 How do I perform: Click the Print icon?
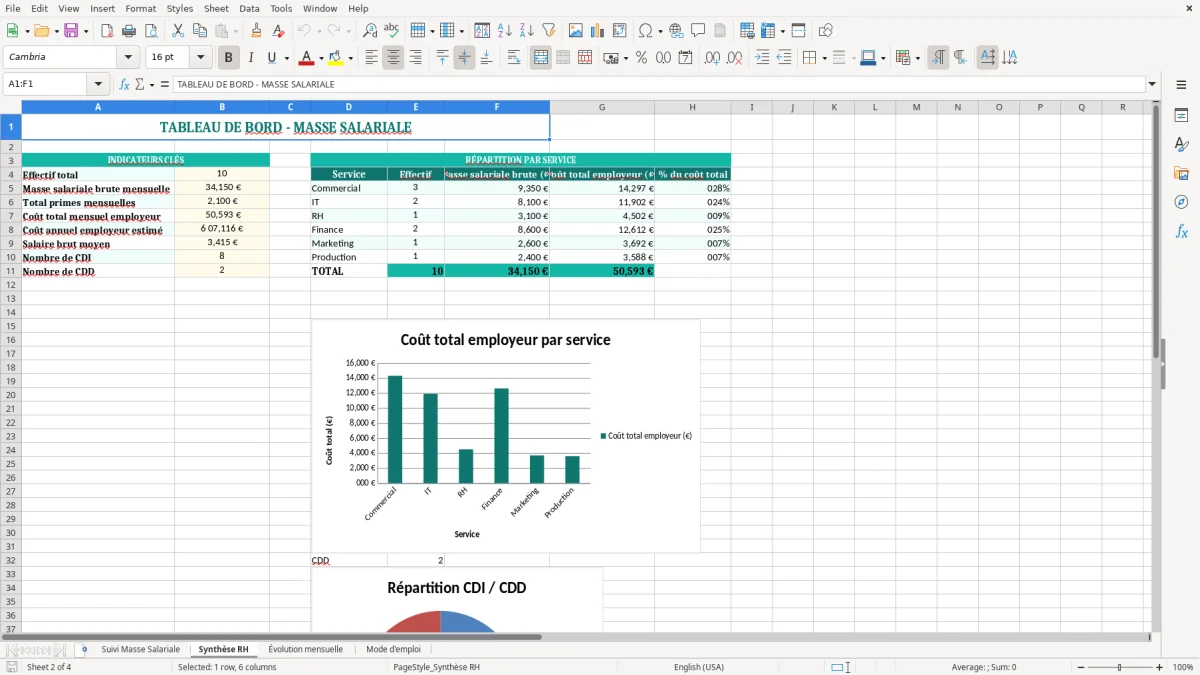point(129,31)
